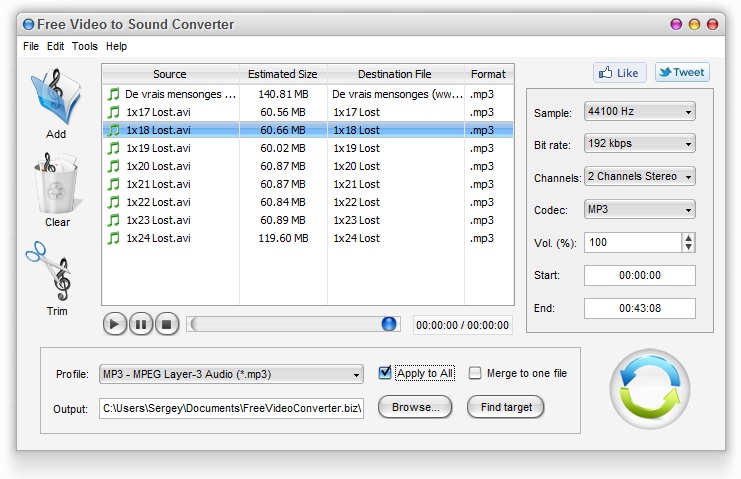Click music note icon for 1x23 Lost.avi
This screenshot has height=479, width=741.
point(113,220)
